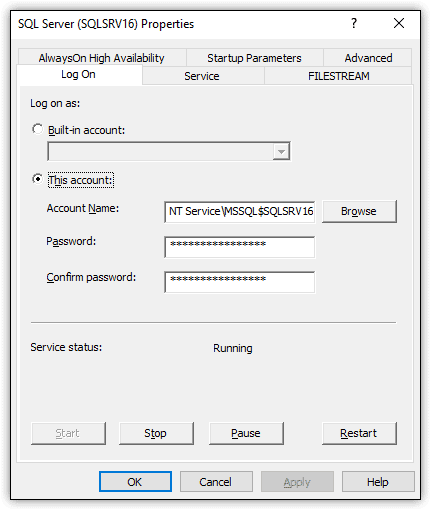Viewport: 431px width, 510px height.
Task: Switch to the AlwaysOn High Availability tab
Action: [x=101, y=58]
